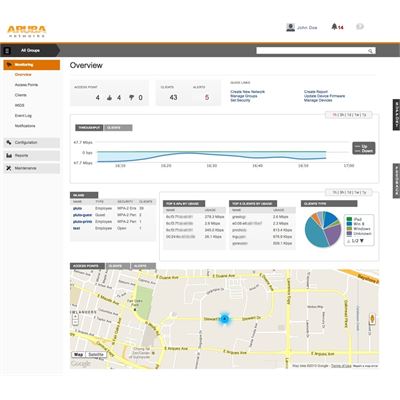Toggle the Down series in chart legend
The height and width of the screenshot is (400, 400).
point(364,151)
